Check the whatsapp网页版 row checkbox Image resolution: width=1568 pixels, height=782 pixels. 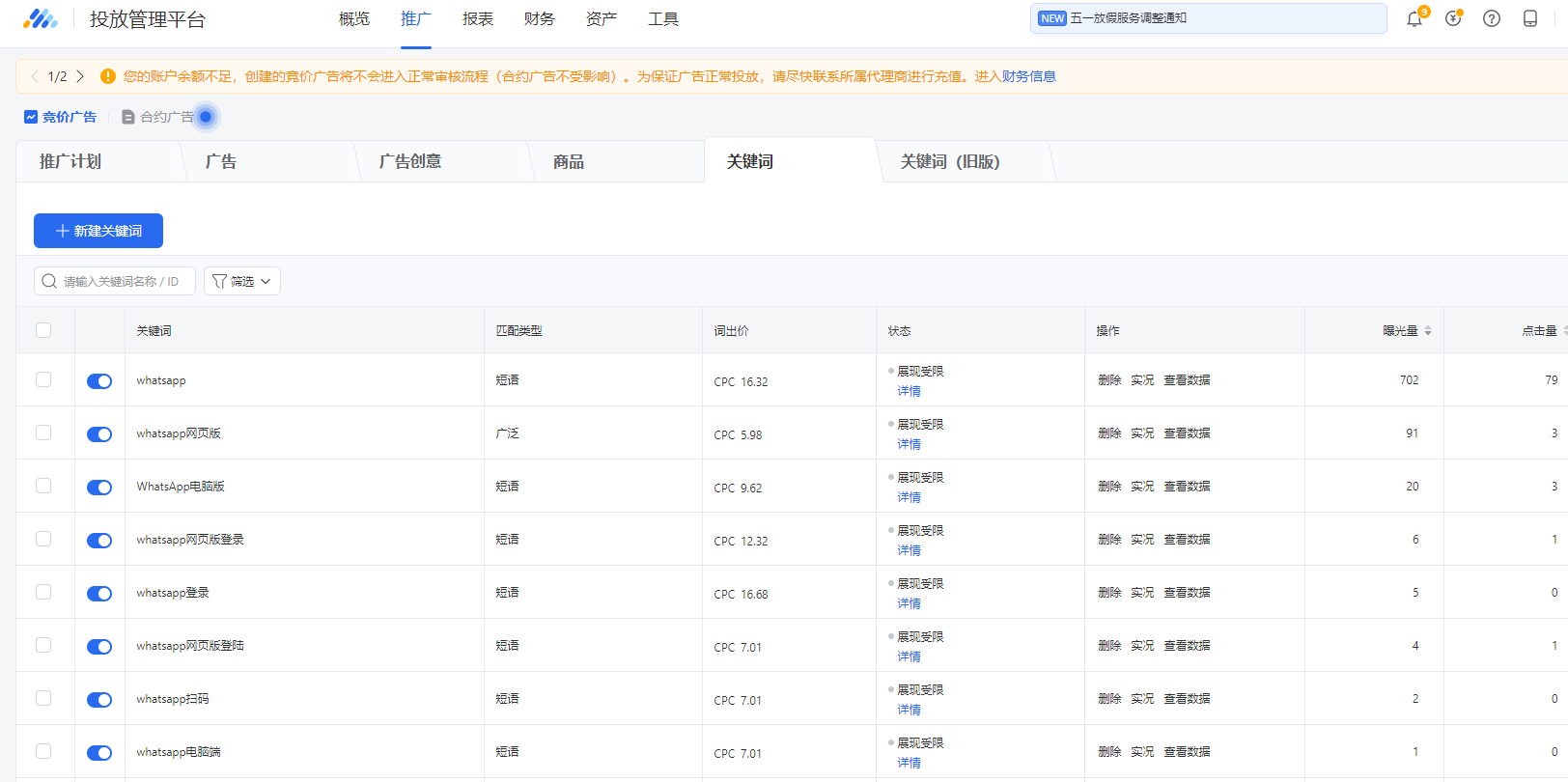click(43, 433)
